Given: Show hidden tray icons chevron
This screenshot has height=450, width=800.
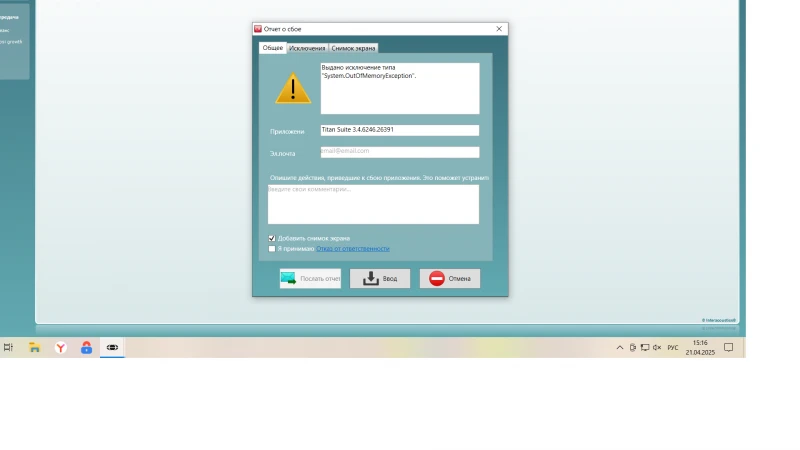Looking at the screenshot, I should click(619, 347).
